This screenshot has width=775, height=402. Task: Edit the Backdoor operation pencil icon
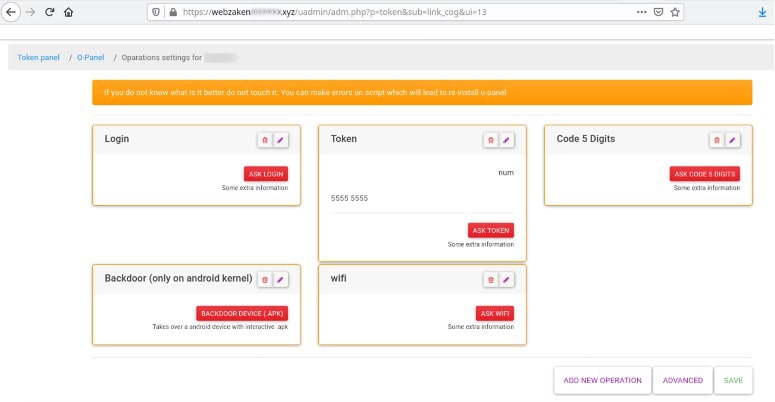280,279
